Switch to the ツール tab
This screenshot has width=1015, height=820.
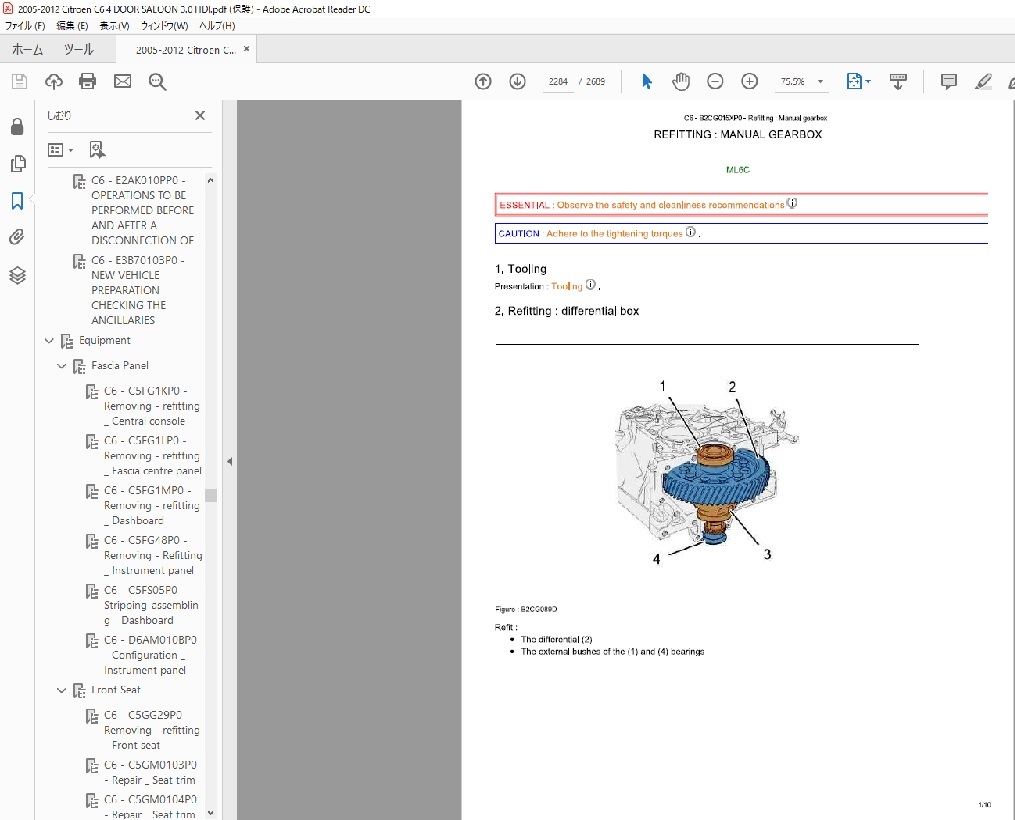(x=78, y=50)
